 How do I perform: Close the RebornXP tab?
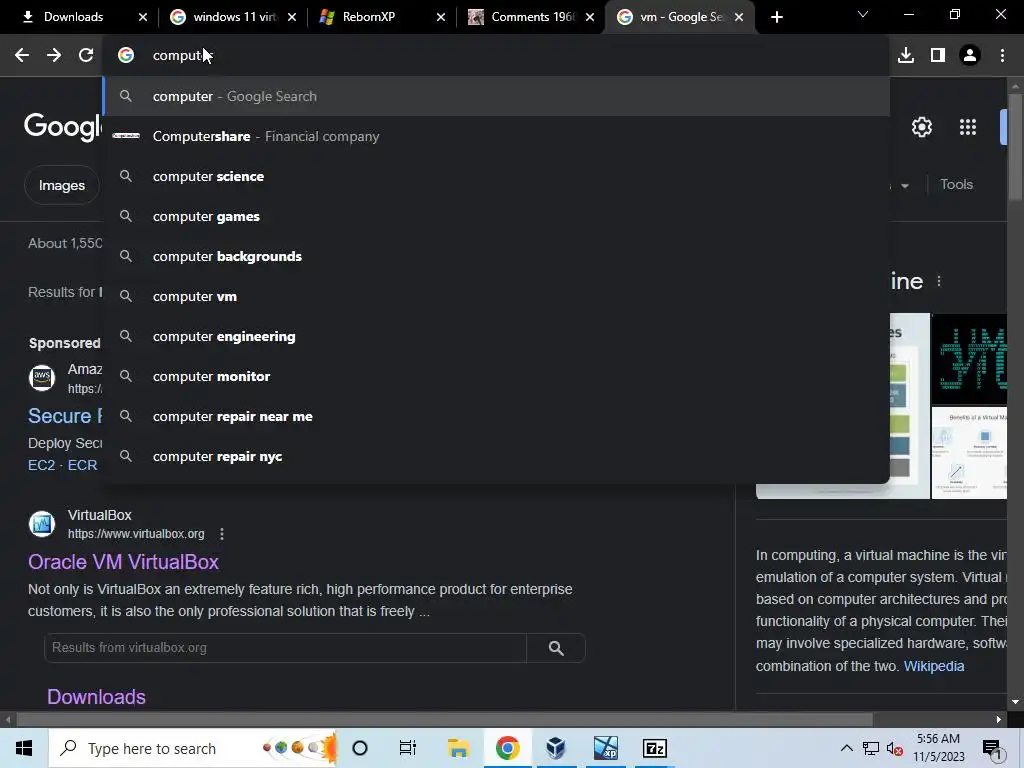pyautogui.click(x=441, y=17)
